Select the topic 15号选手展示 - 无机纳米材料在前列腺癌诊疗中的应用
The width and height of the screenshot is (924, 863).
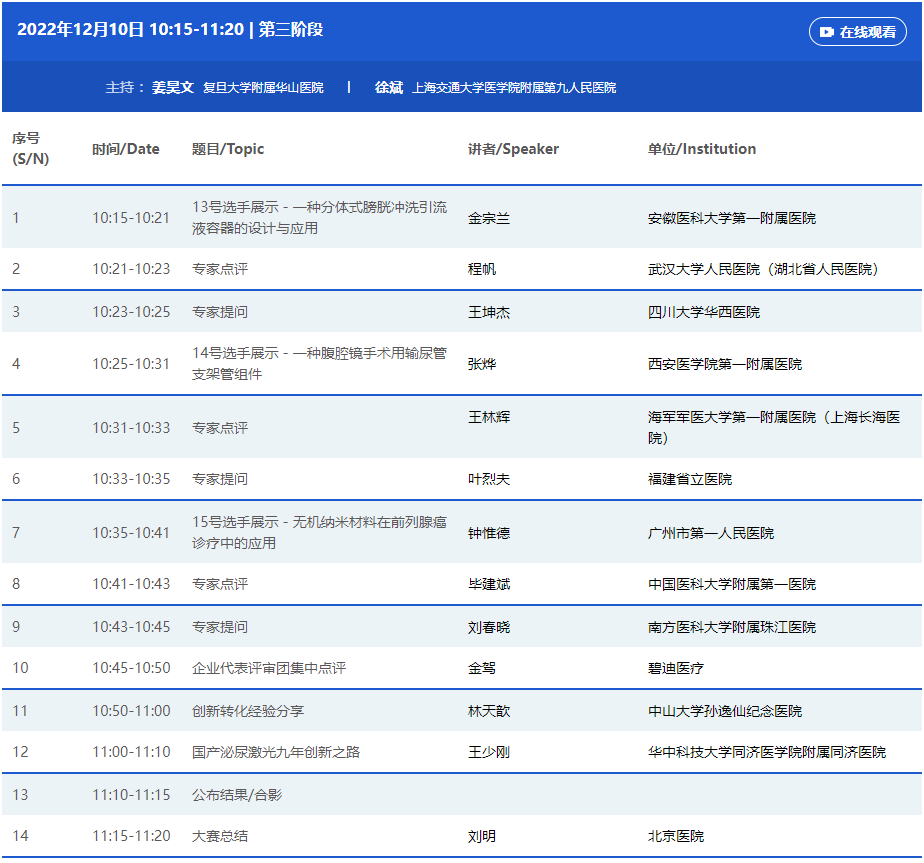pos(319,532)
